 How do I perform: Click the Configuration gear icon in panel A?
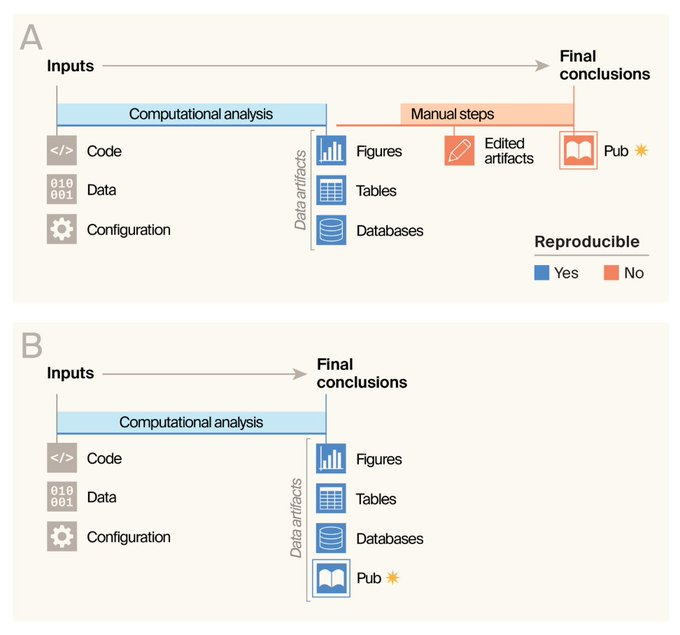[x=61, y=229]
